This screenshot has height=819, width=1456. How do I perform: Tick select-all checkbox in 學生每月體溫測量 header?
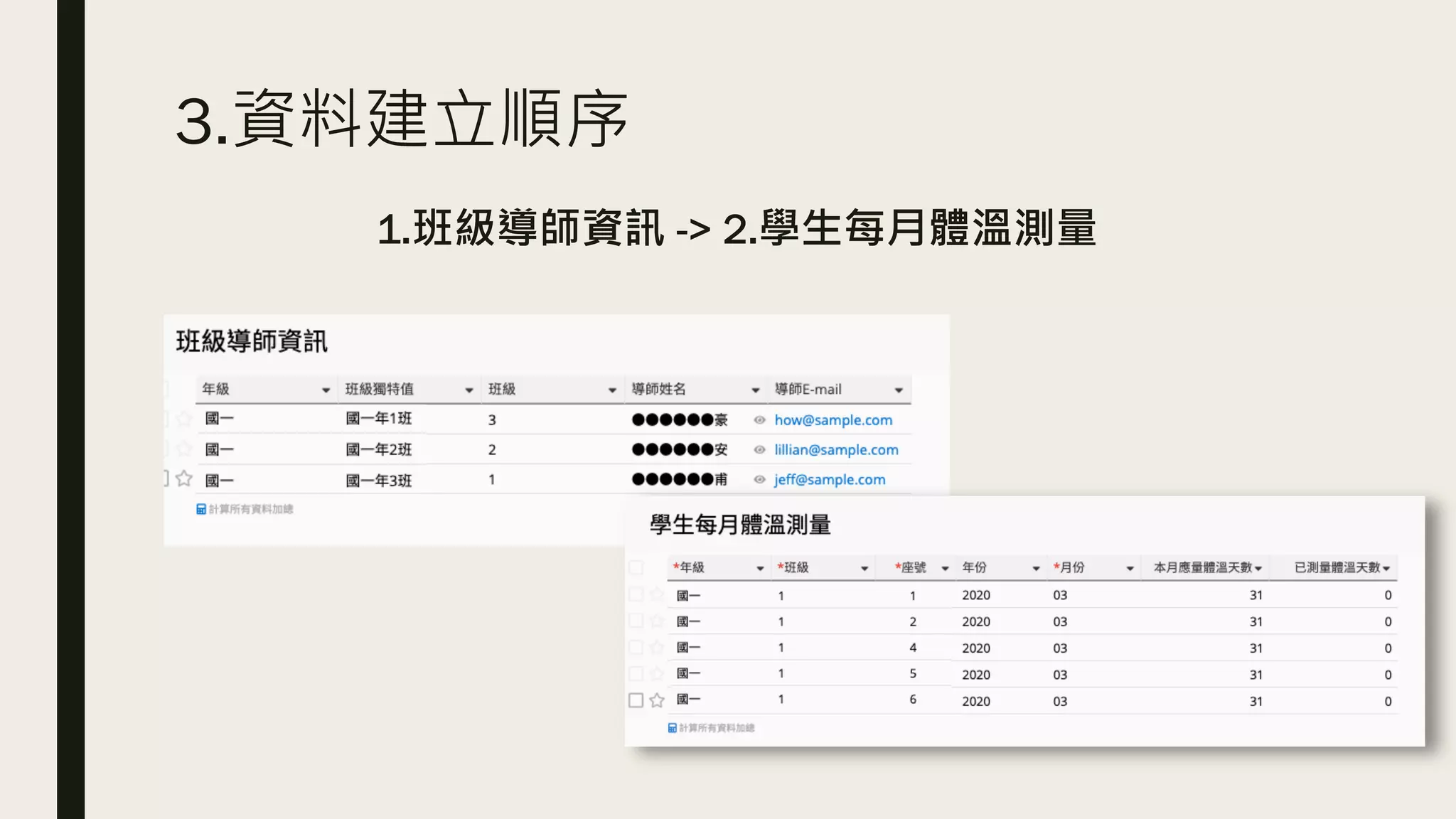(636, 567)
